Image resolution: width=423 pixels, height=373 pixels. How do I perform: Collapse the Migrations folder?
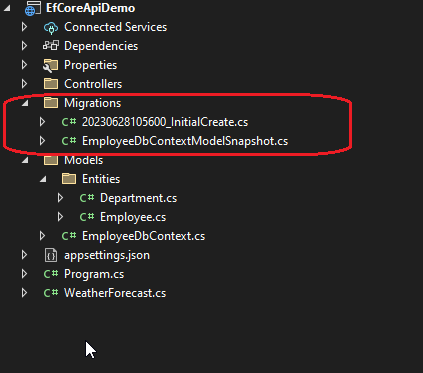[x=25, y=103]
